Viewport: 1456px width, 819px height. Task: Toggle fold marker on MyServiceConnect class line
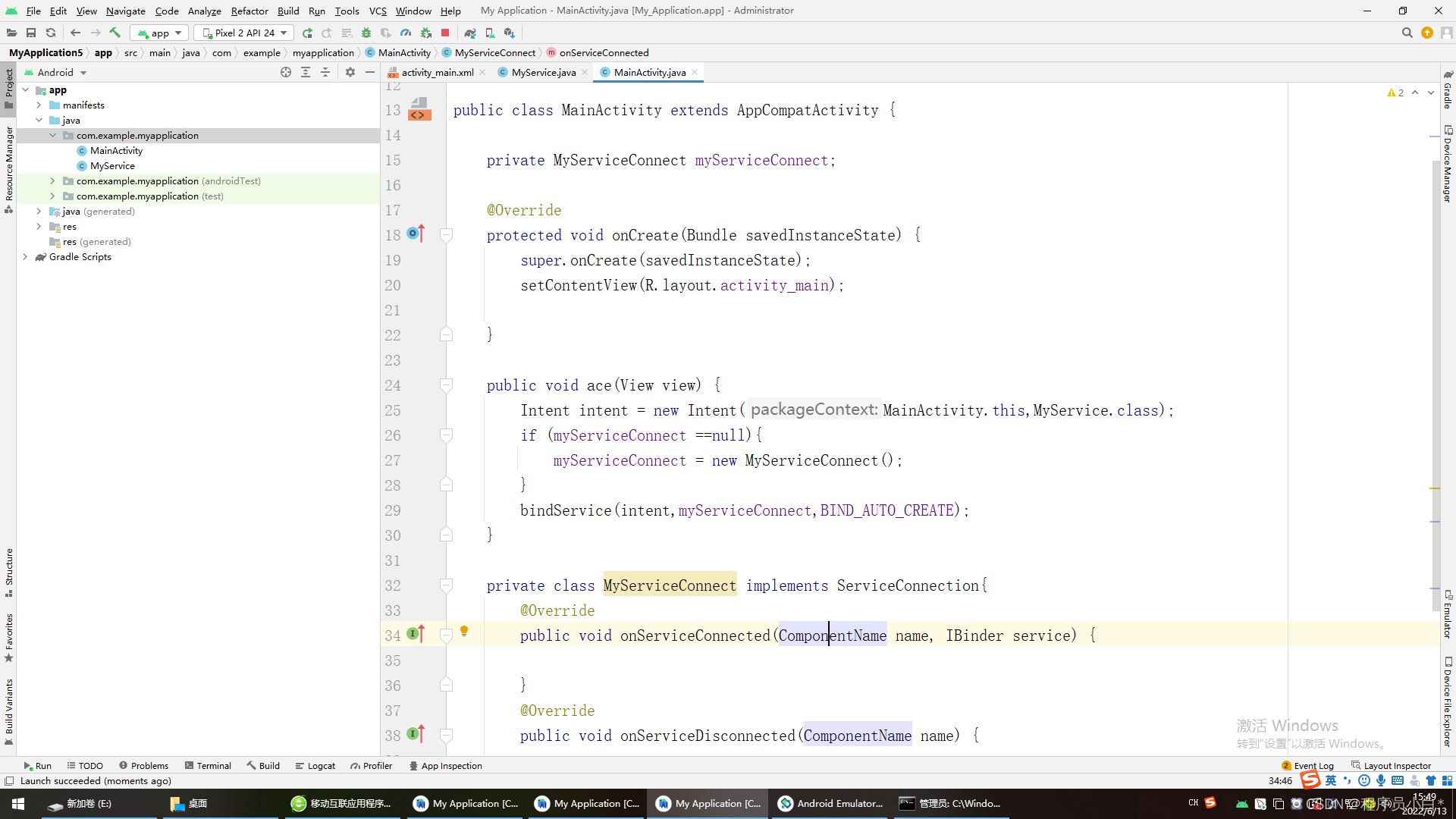(447, 585)
